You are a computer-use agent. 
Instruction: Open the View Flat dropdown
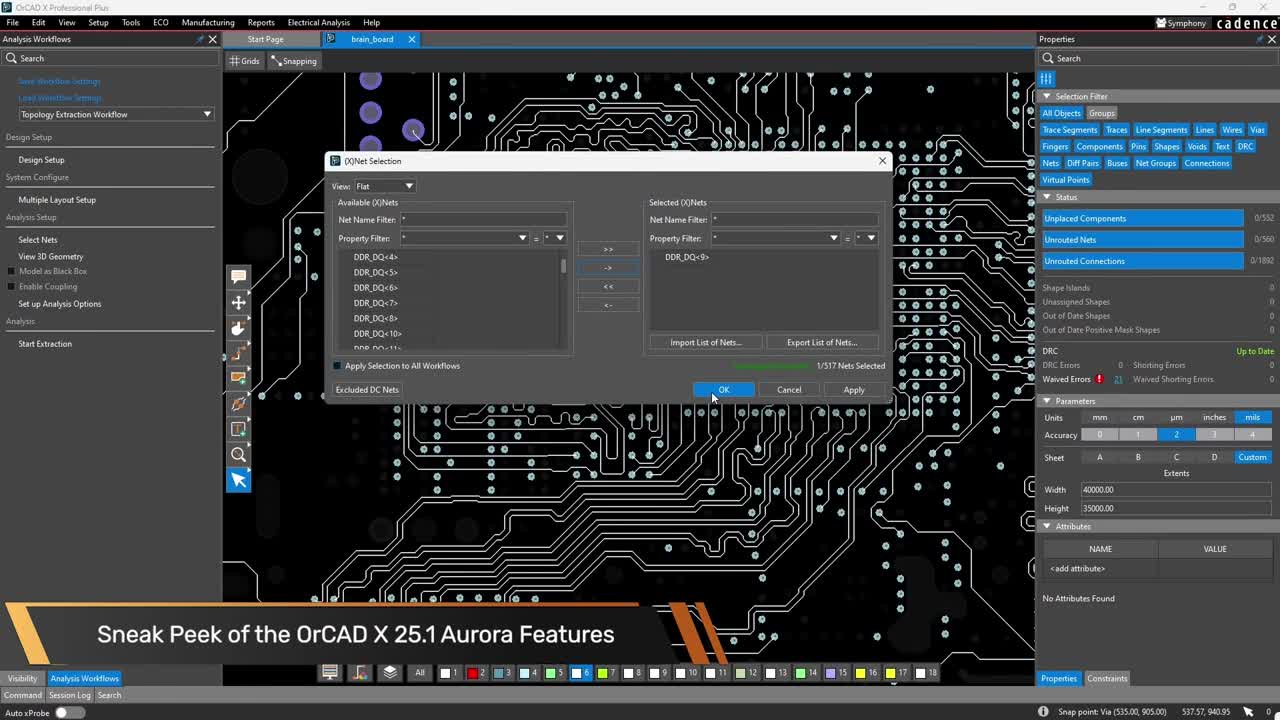point(384,186)
